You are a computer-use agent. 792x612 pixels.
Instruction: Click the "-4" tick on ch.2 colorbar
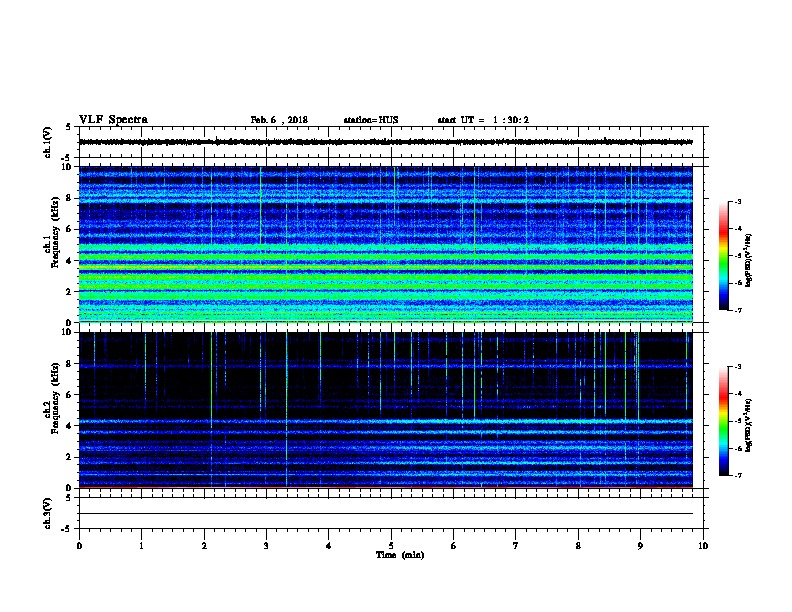click(x=737, y=394)
